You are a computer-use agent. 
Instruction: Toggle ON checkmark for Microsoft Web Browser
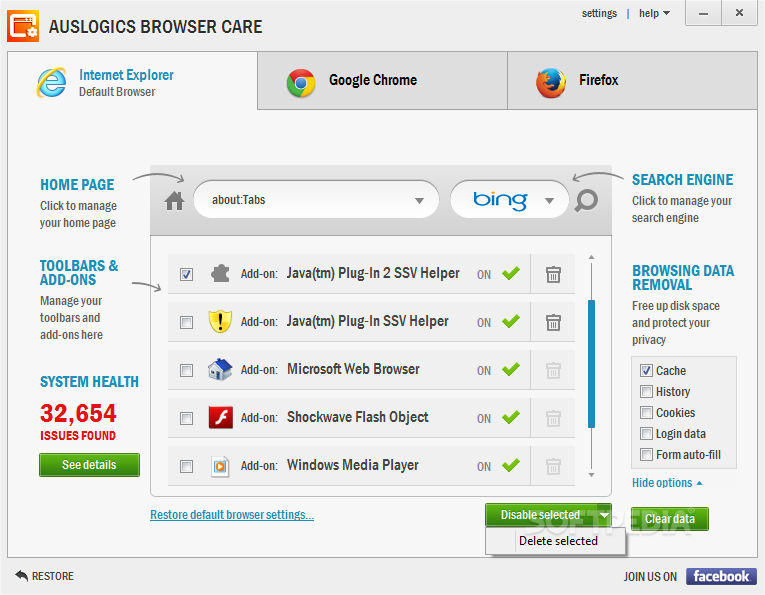(x=511, y=369)
